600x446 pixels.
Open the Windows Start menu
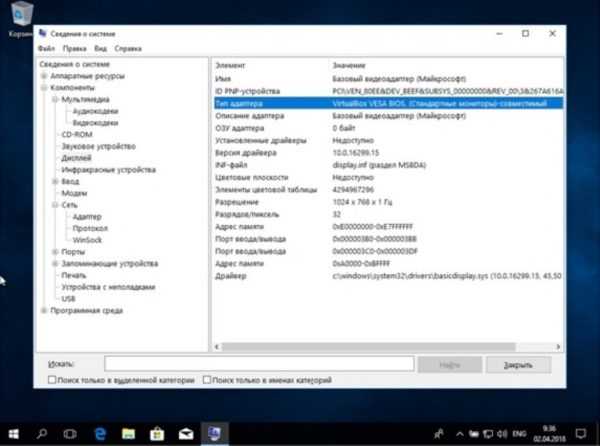tap(14, 434)
